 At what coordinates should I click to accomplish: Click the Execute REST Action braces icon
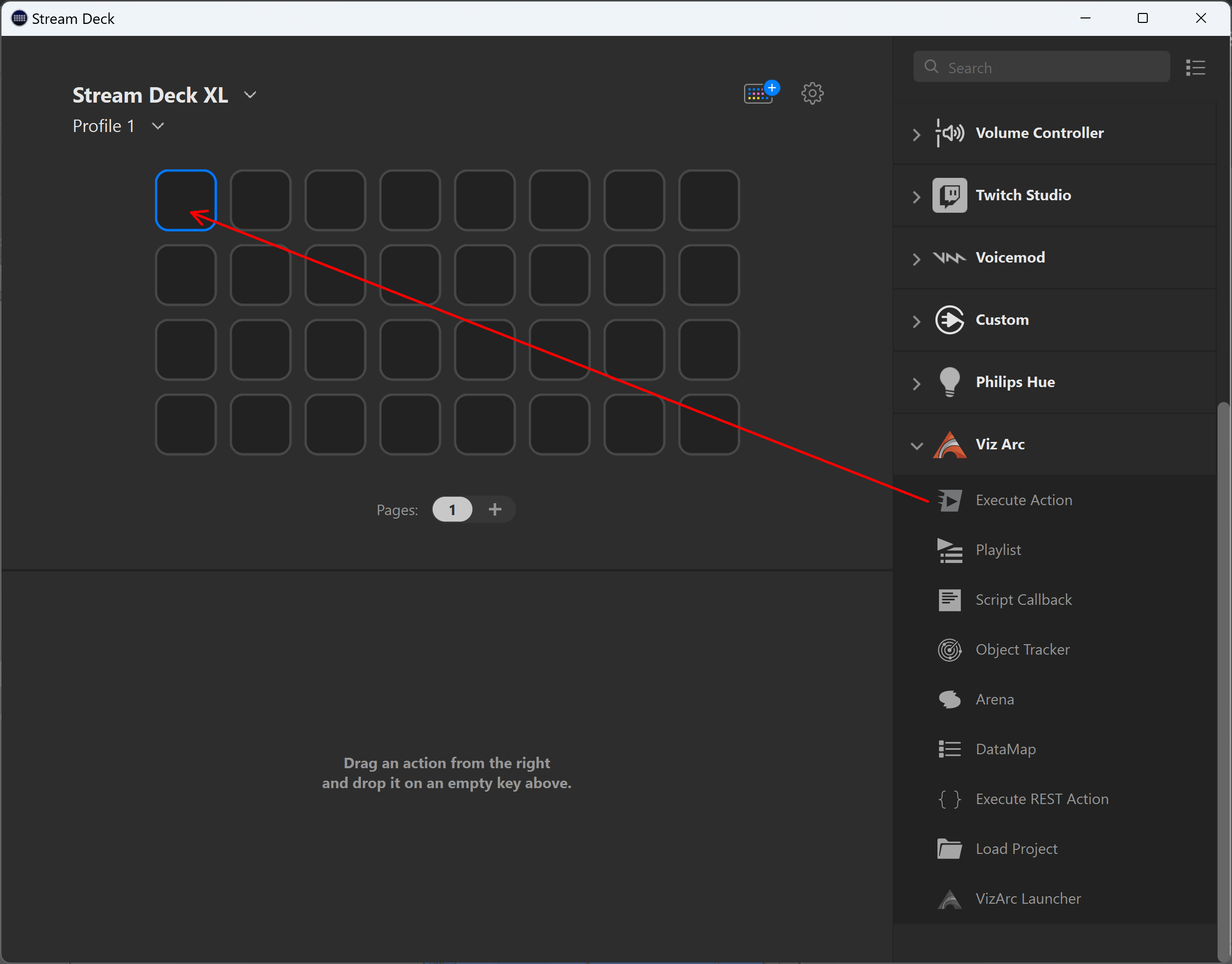click(x=950, y=800)
